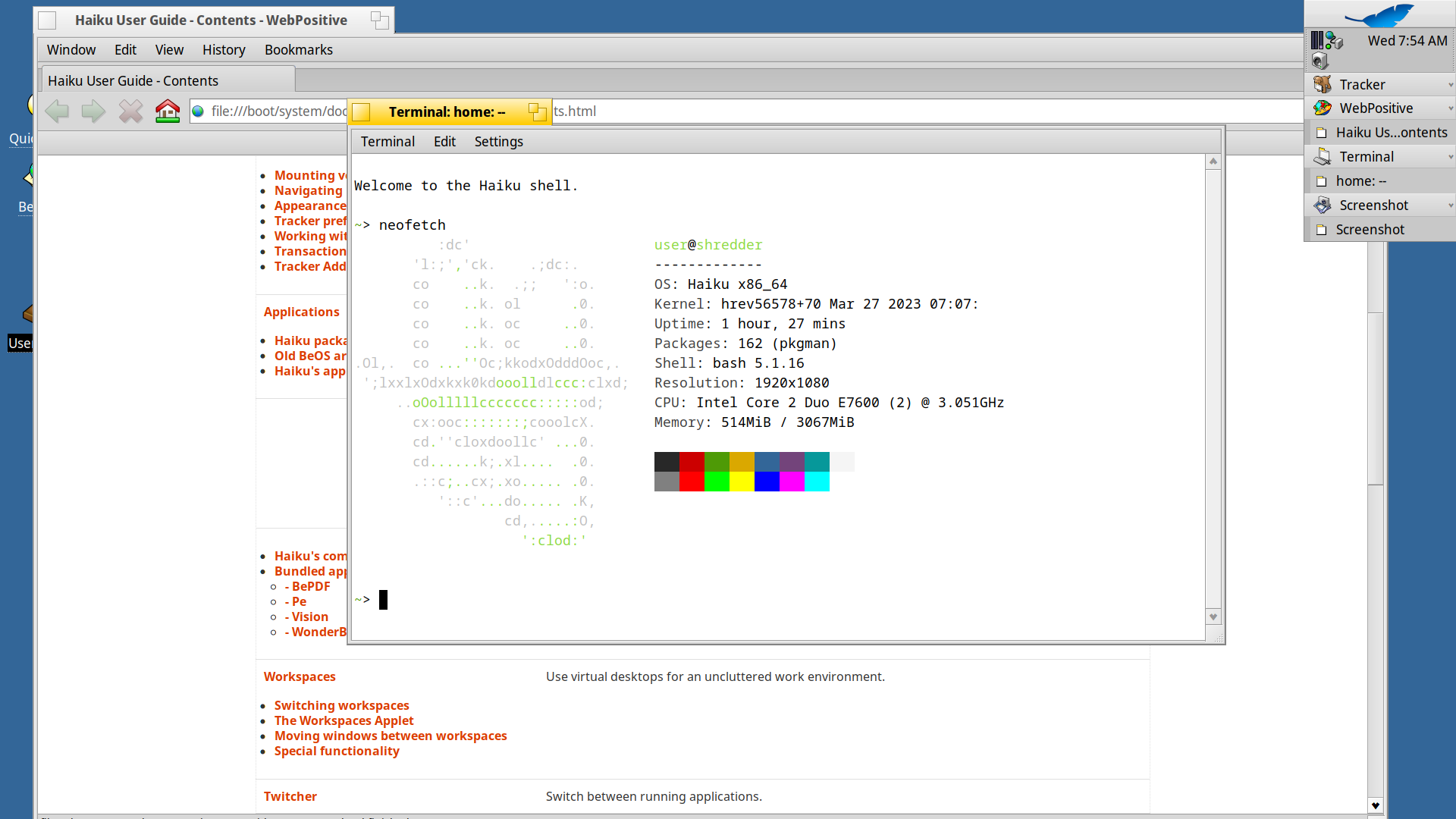Open the Haiku leaf menu in Deskbar
1456x819 pixels.
click(x=1380, y=15)
